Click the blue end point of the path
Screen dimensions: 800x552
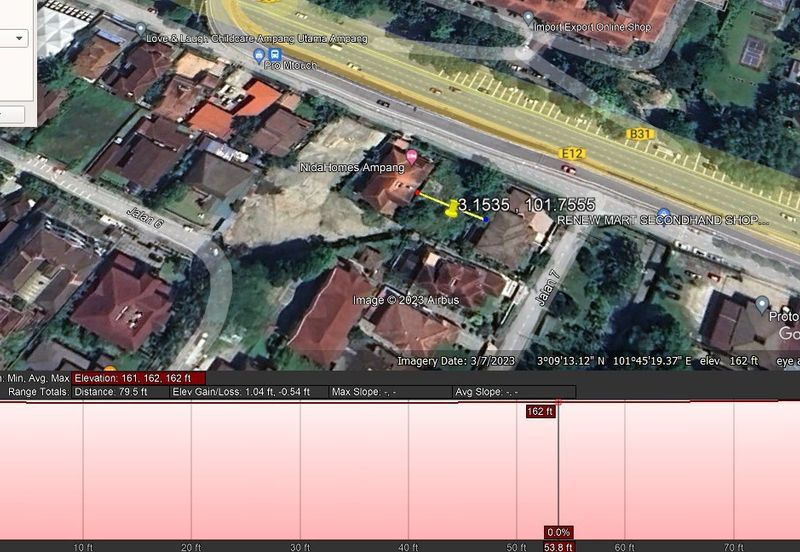click(486, 218)
